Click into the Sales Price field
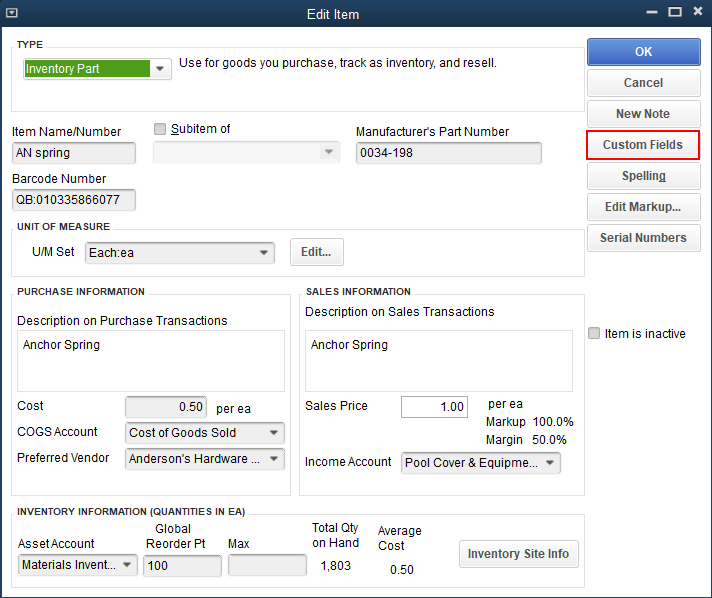Image resolution: width=712 pixels, height=598 pixels. click(x=435, y=407)
